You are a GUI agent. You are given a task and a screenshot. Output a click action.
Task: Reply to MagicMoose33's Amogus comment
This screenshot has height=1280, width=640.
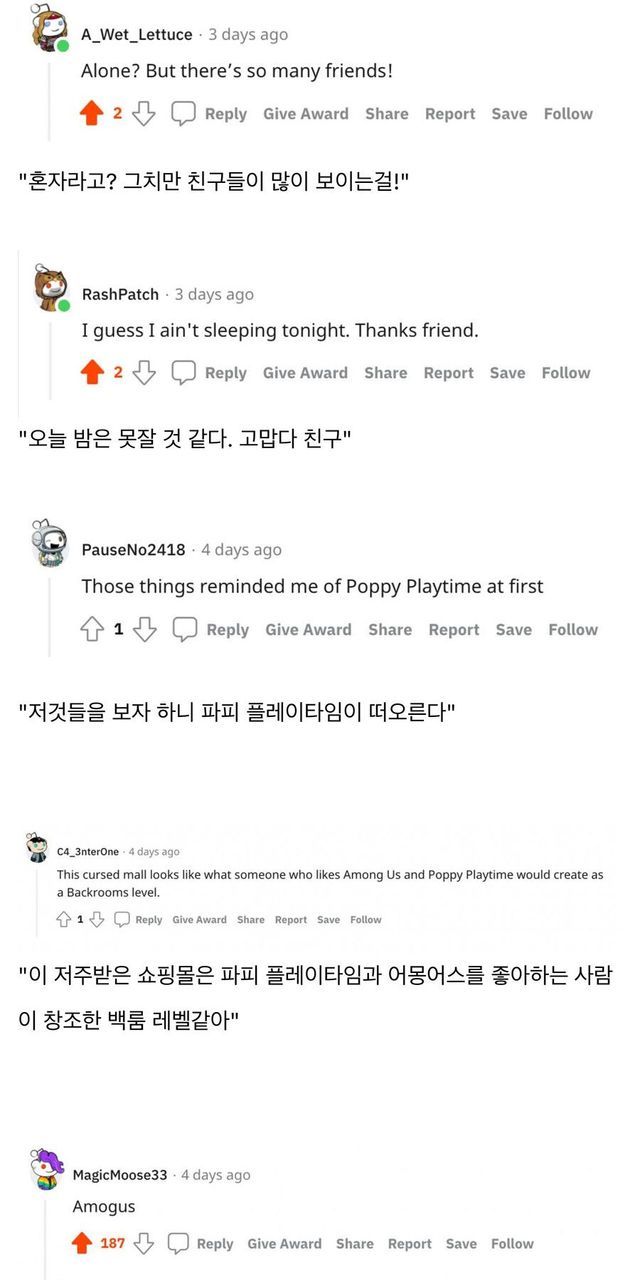click(x=214, y=1244)
